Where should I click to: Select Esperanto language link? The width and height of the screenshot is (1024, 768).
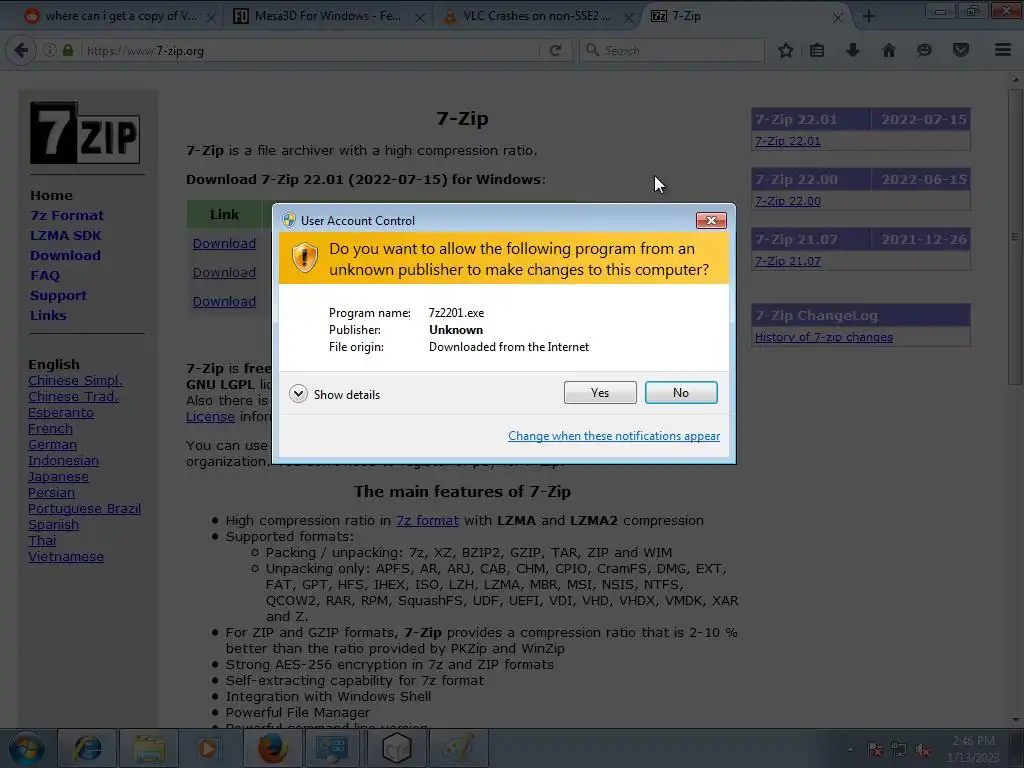coord(61,413)
